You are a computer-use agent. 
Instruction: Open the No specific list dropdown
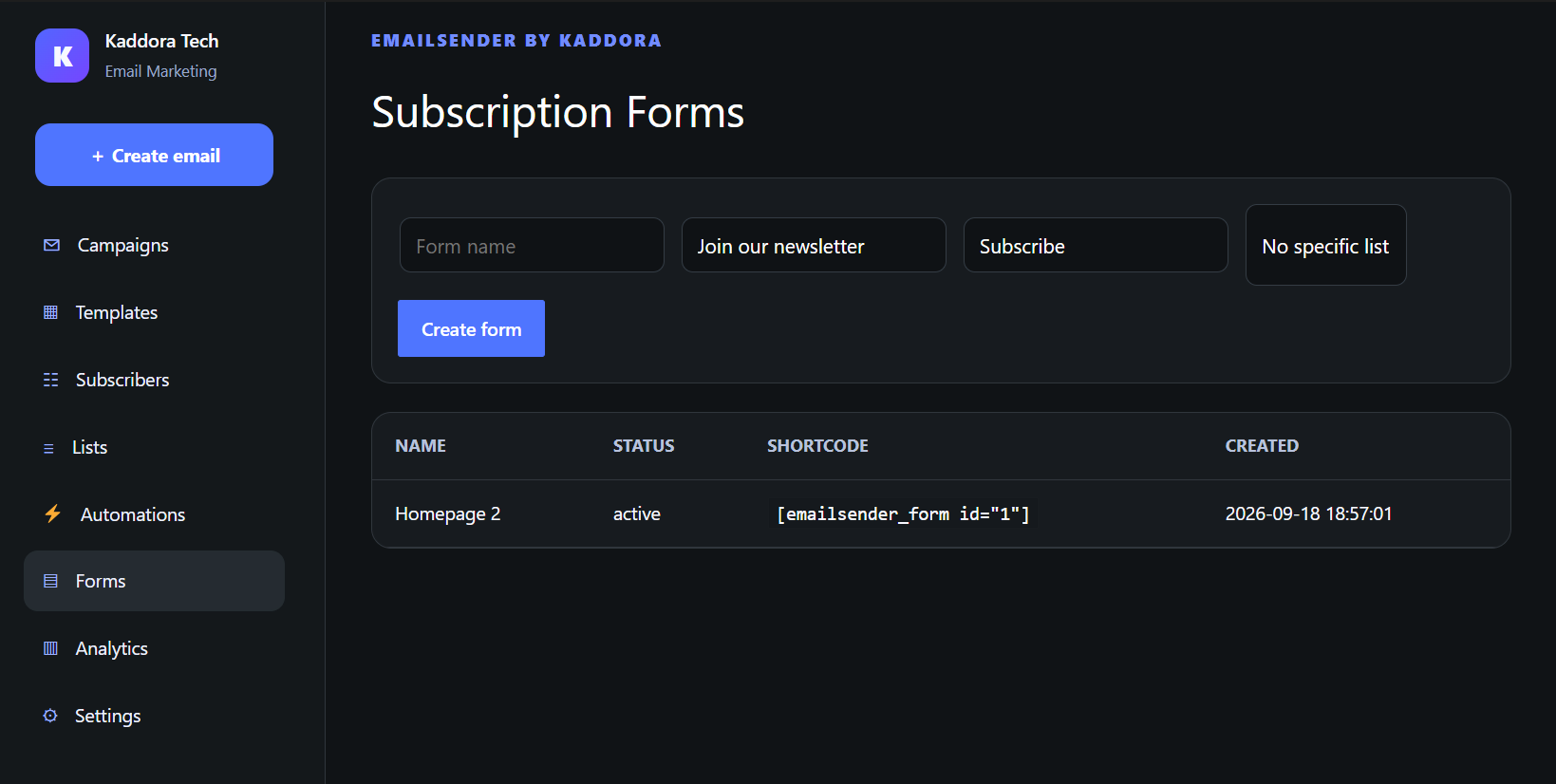[x=1325, y=245]
